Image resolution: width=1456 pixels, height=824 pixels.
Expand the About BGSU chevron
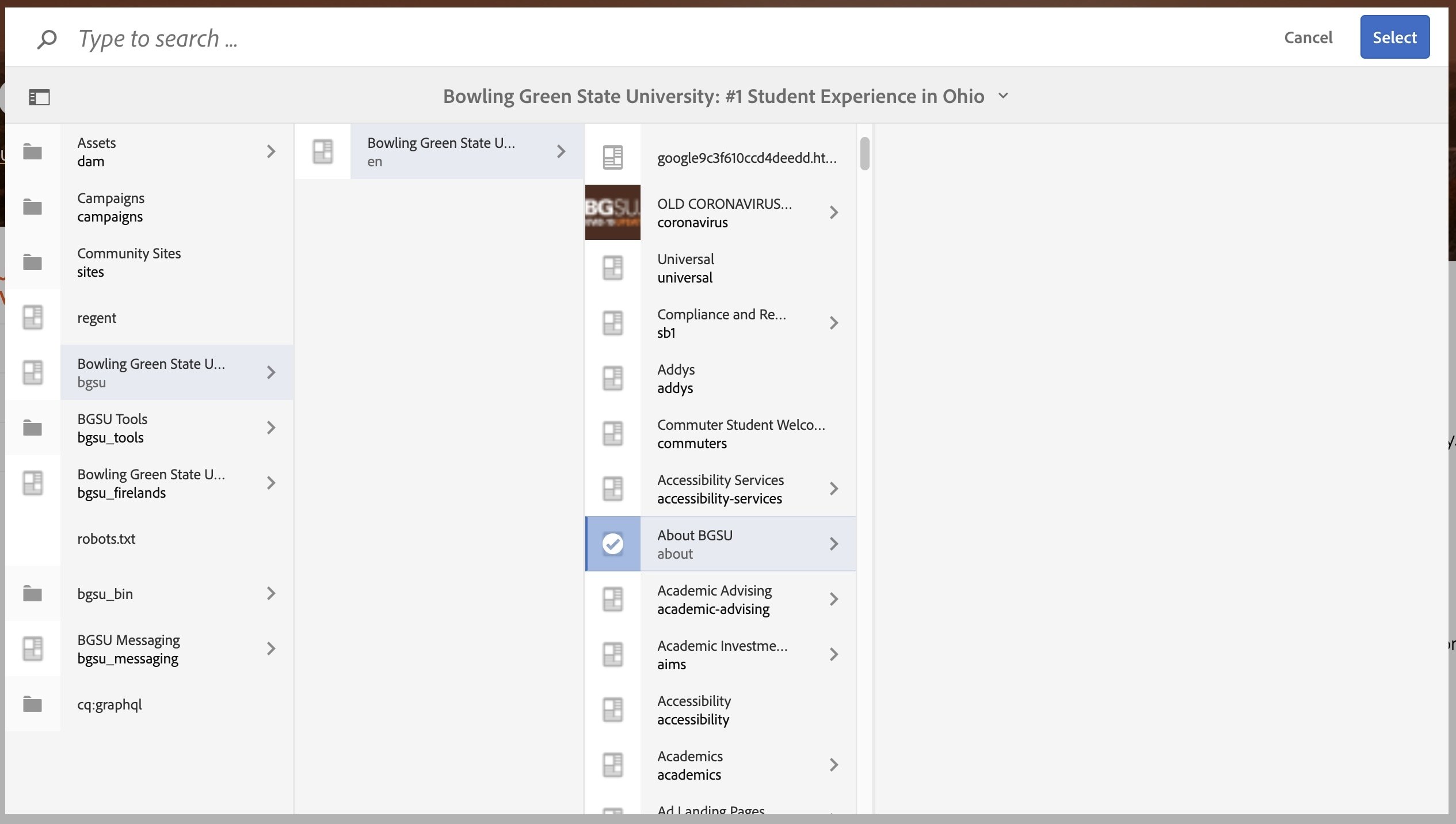click(x=834, y=544)
